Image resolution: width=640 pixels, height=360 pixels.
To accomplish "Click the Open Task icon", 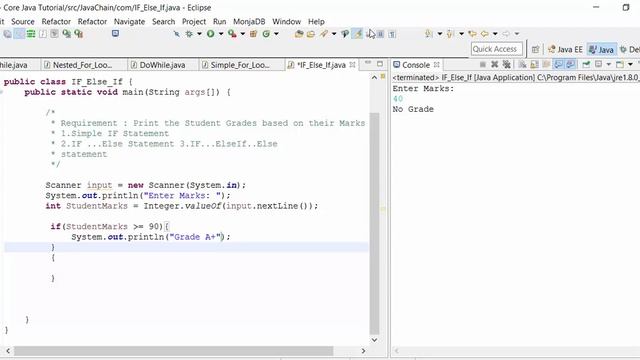I will [x=311, y=34].
